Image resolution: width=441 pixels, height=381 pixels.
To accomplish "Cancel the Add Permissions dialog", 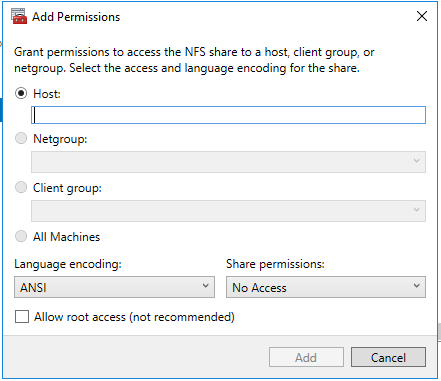I will [x=388, y=357].
